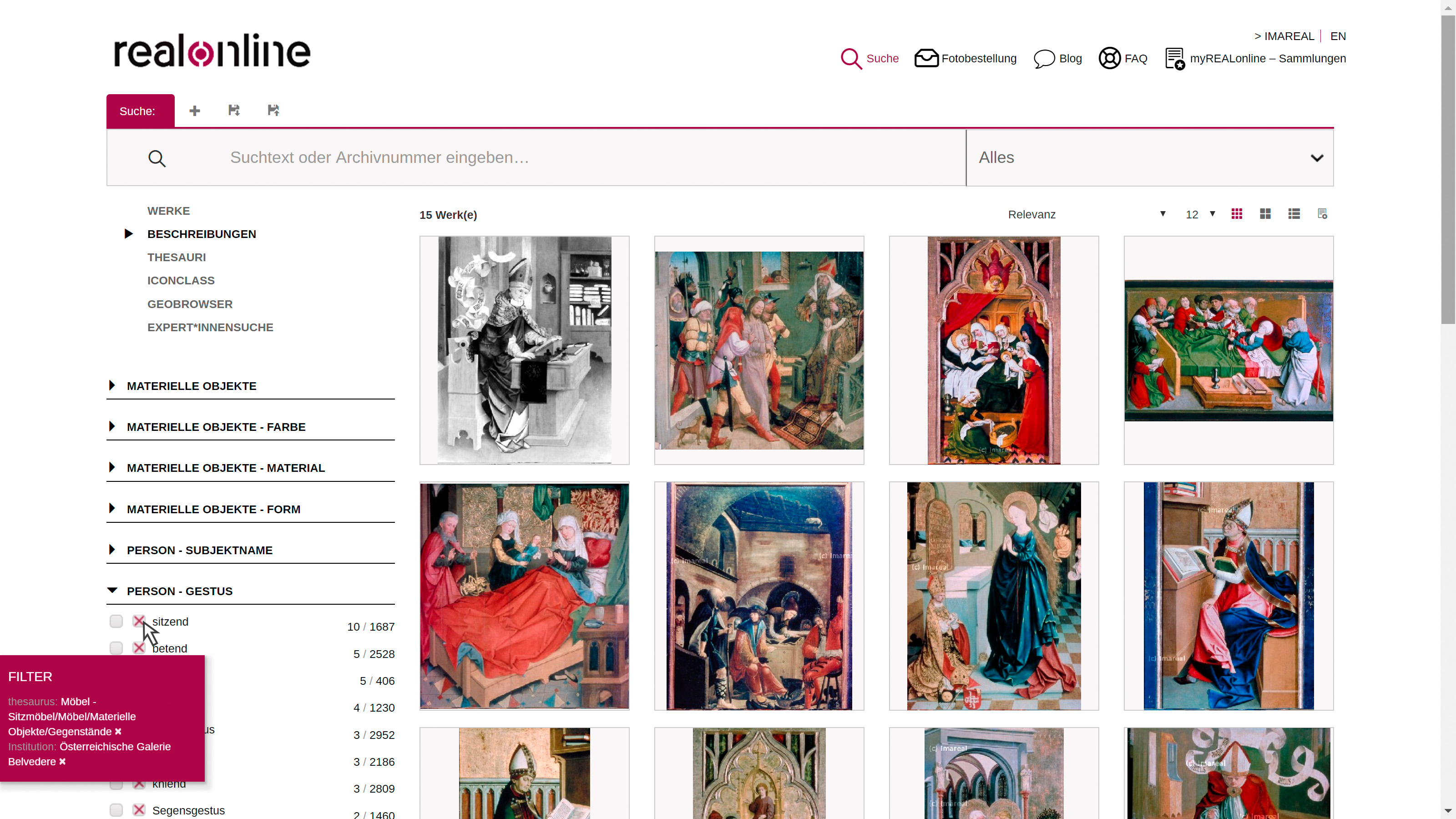Open the Relevanz sort dropdown
This screenshot has height=819, width=1456.
click(1087, 214)
